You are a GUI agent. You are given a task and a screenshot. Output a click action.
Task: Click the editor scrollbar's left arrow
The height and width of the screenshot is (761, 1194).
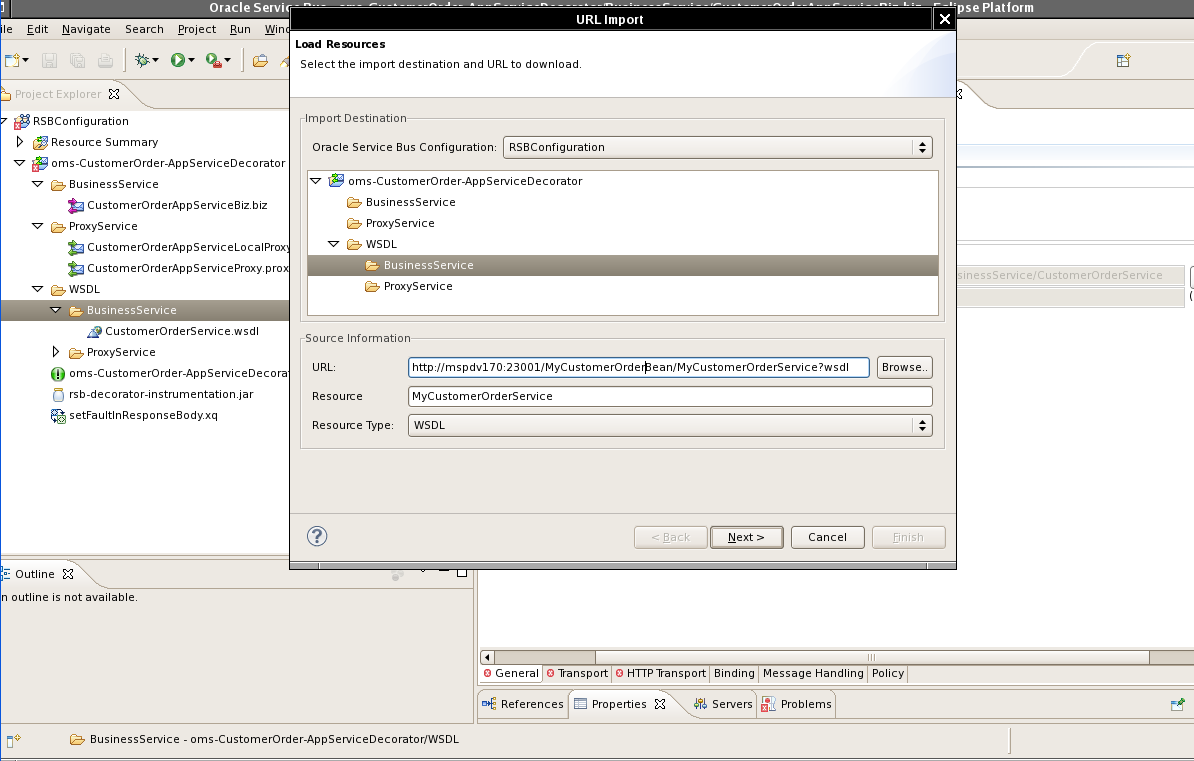click(487, 657)
